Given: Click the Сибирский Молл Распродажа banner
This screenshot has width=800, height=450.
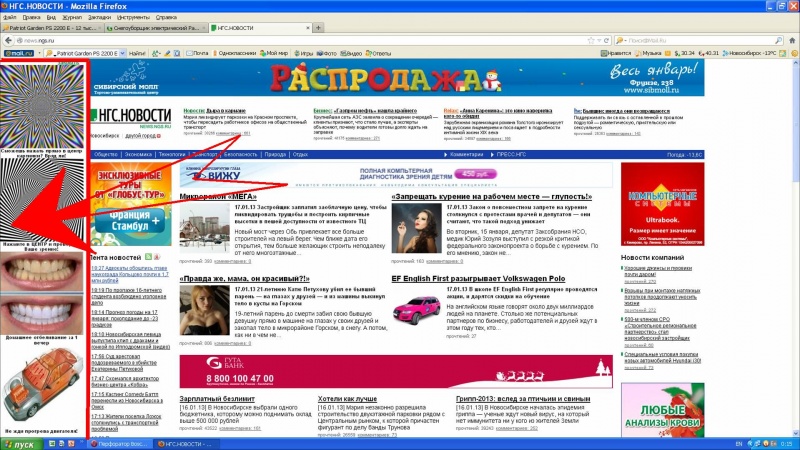Looking at the screenshot, I should 397,78.
